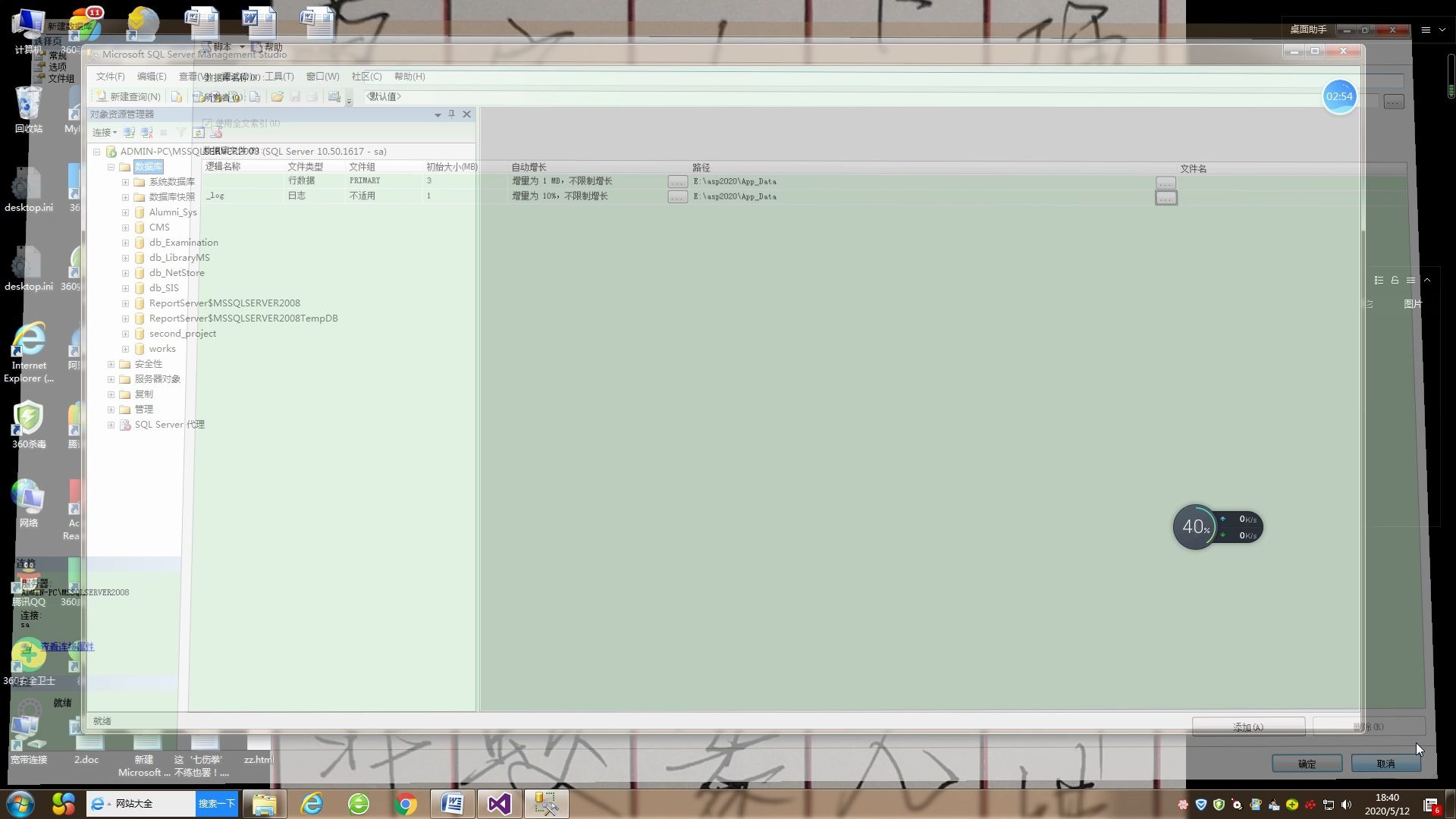Click the refresh icon in Object Explorer
Viewport: 1456px width, 819px height.
[199, 133]
